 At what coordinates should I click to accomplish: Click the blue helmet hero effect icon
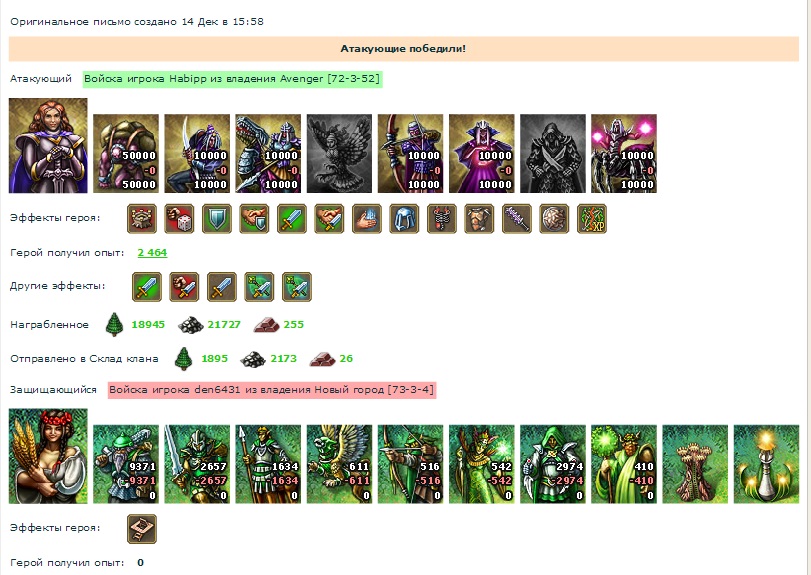[404, 218]
